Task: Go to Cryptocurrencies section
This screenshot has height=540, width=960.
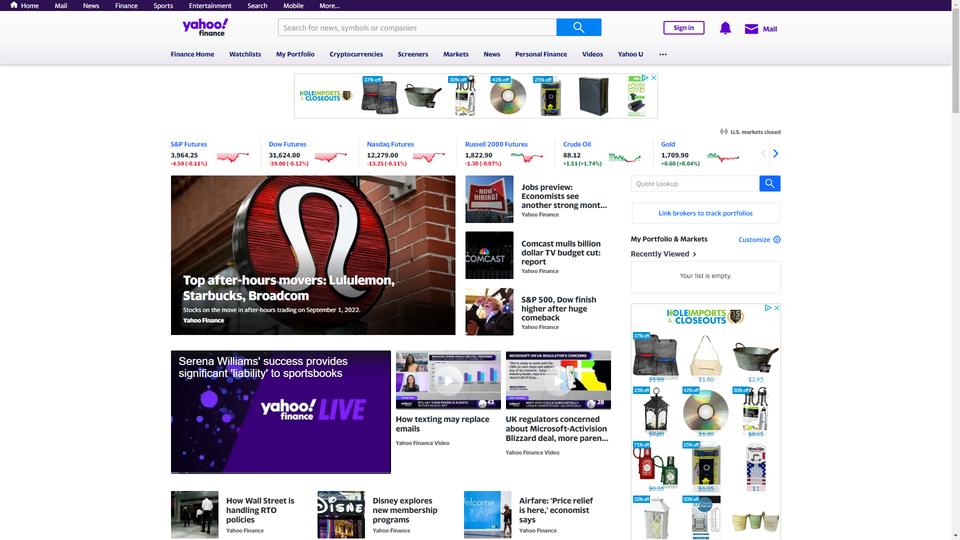Action: coord(356,54)
